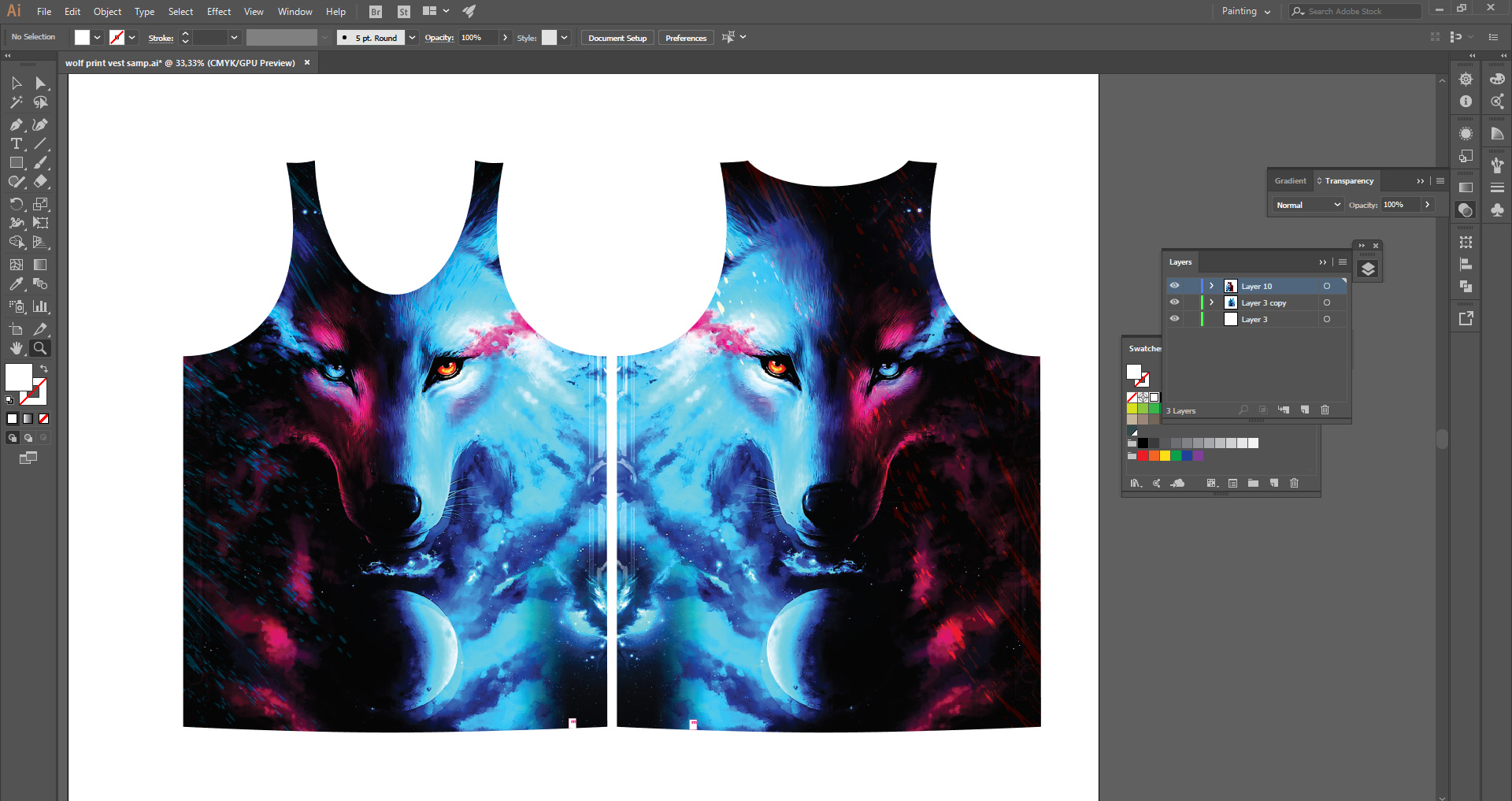Screen dimensions: 1512x801
Task: Select the Type tool
Action: (x=17, y=143)
